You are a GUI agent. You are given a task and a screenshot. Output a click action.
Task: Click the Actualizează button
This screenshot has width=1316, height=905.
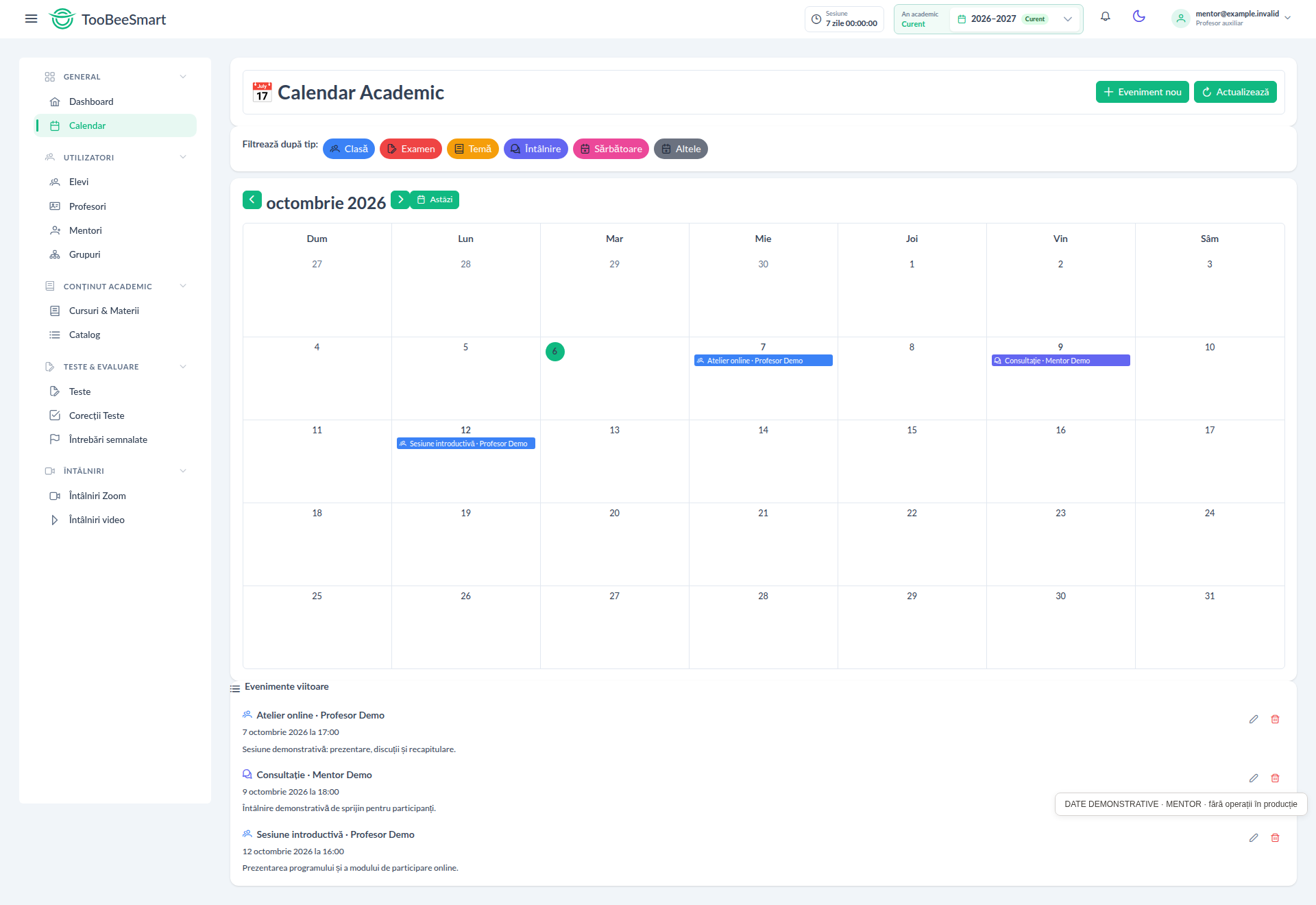[x=1235, y=92]
